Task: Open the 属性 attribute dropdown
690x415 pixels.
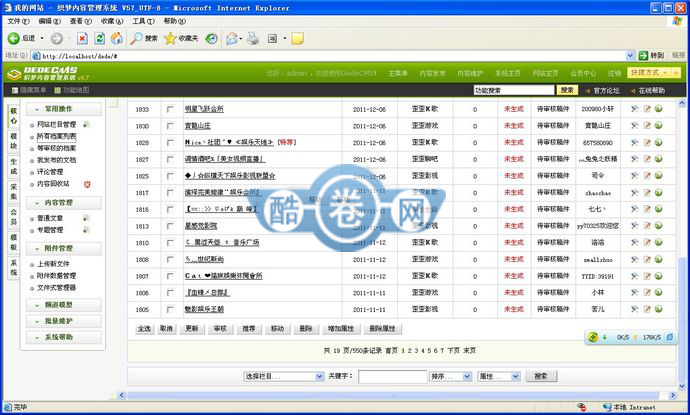Action: 499,377
